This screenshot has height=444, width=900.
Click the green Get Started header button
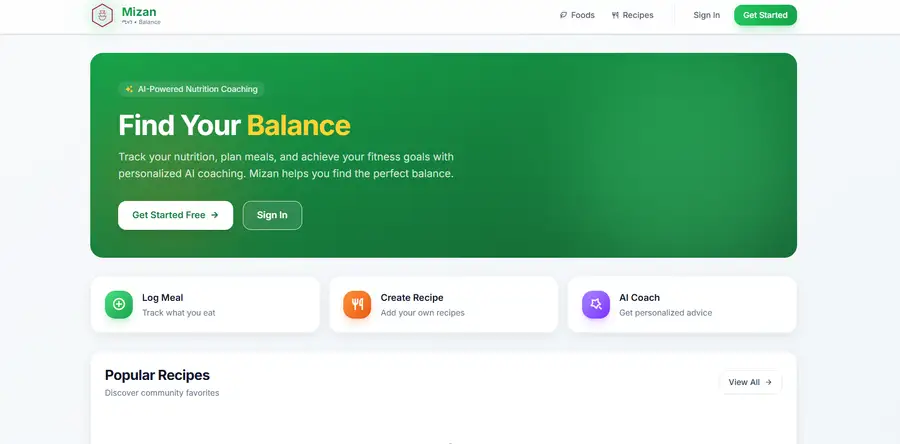click(x=765, y=15)
